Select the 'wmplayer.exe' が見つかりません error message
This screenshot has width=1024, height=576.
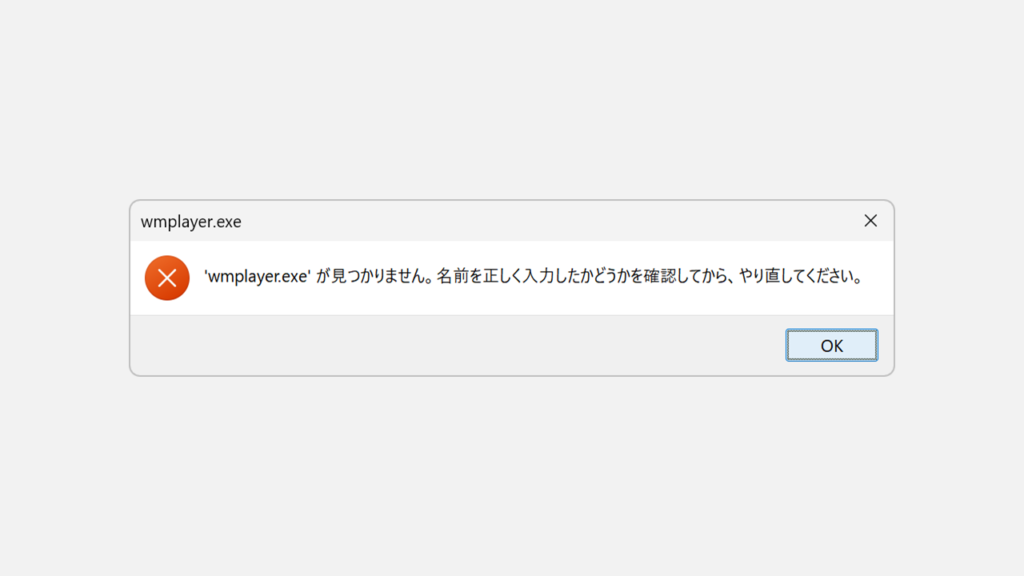click(534, 276)
